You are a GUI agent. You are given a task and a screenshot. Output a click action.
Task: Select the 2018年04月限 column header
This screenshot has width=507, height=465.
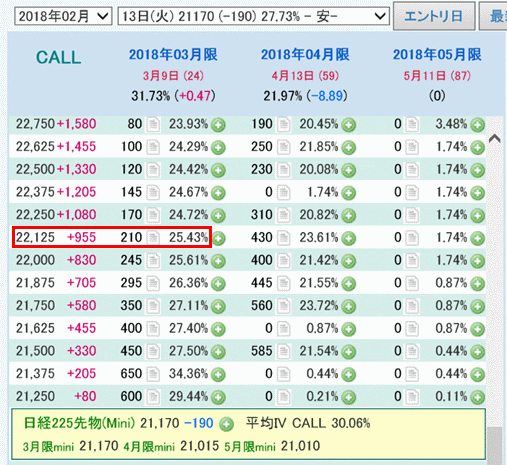[305, 55]
